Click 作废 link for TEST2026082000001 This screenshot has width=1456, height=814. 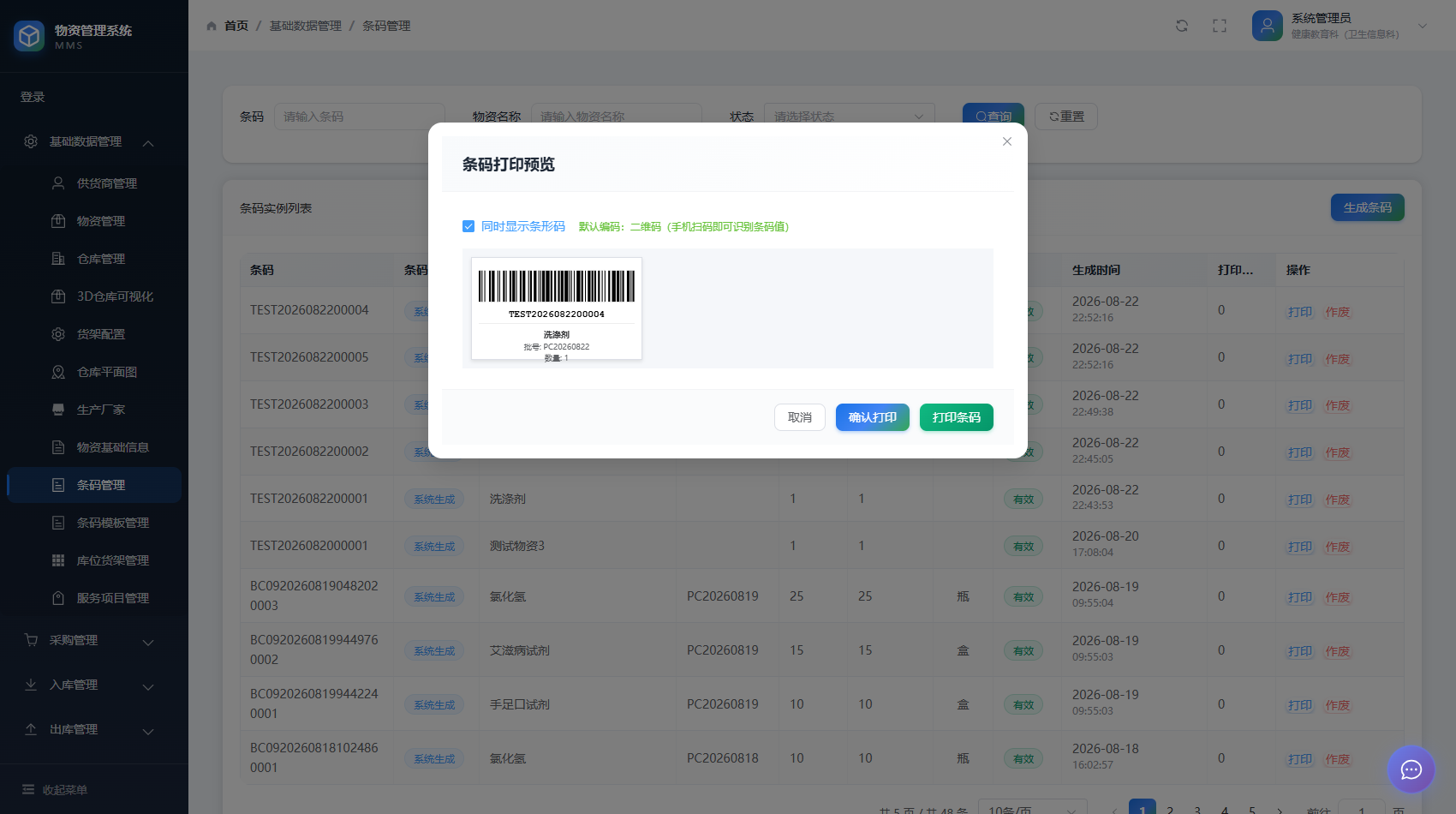tap(1338, 547)
